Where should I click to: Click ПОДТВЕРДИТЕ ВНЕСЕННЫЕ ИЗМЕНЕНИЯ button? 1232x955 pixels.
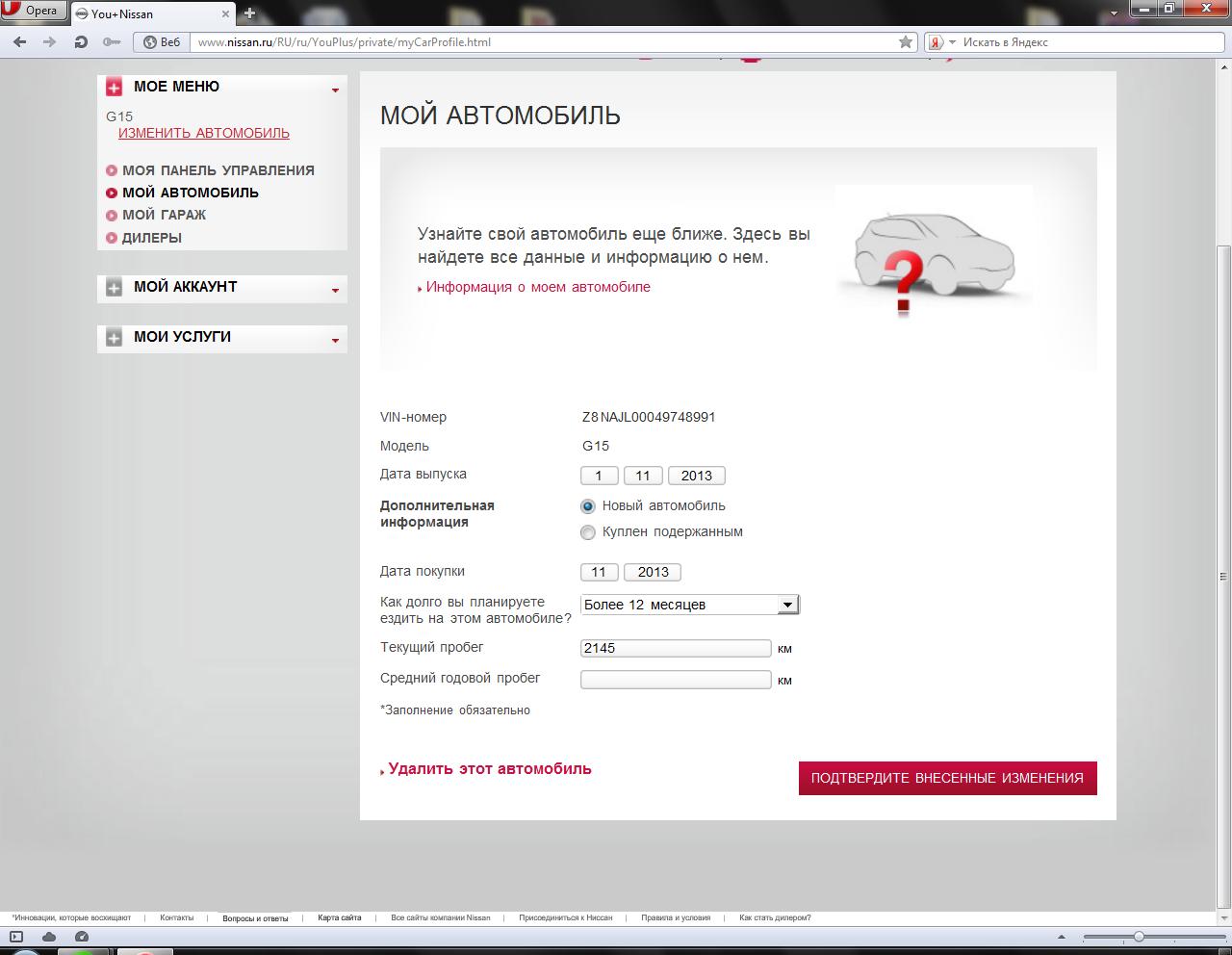(x=947, y=778)
